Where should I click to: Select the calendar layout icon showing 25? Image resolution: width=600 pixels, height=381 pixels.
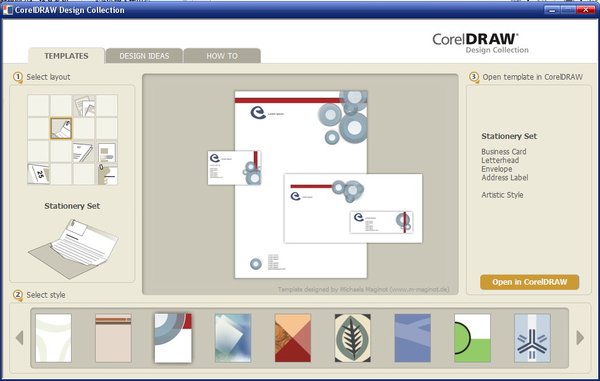(38, 174)
